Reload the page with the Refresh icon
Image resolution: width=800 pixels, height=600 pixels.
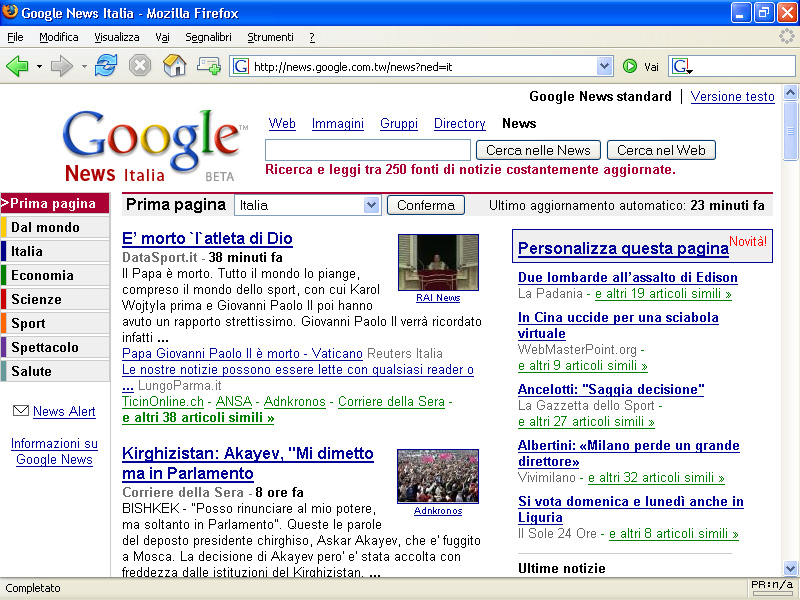pyautogui.click(x=106, y=66)
